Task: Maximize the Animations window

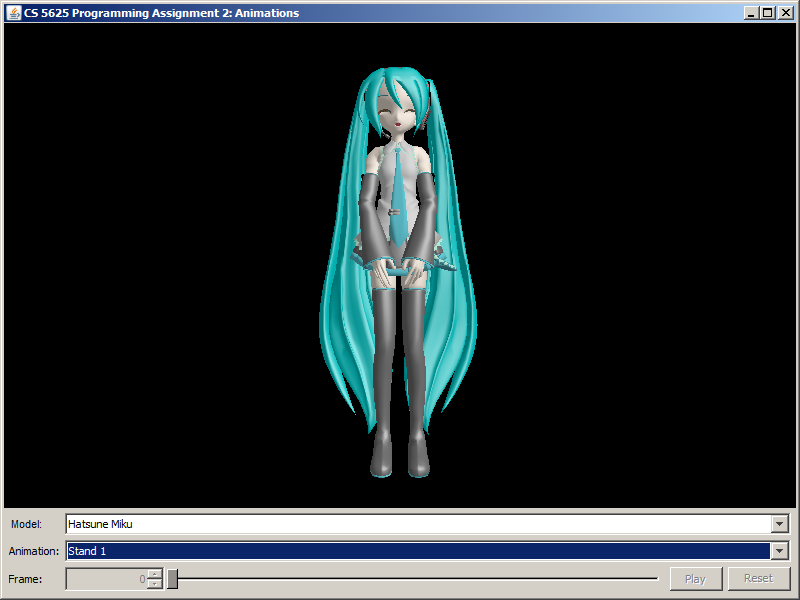Action: coord(767,13)
